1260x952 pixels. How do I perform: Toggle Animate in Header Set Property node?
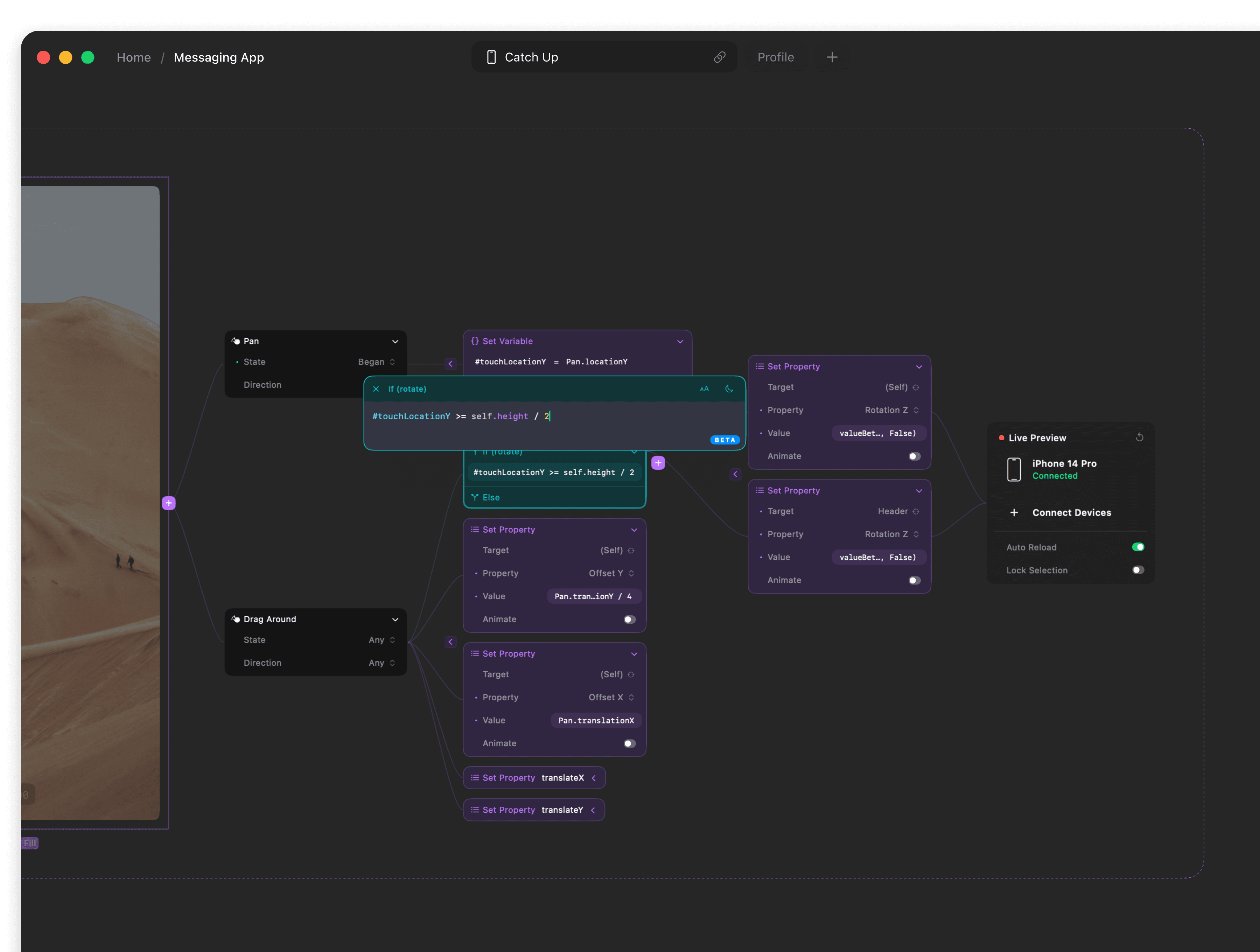pyautogui.click(x=914, y=580)
